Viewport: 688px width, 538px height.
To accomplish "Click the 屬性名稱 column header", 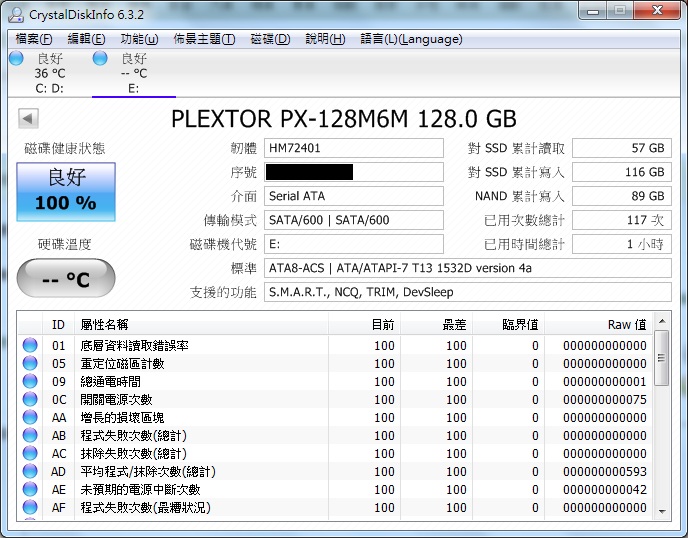I will tap(201, 324).
